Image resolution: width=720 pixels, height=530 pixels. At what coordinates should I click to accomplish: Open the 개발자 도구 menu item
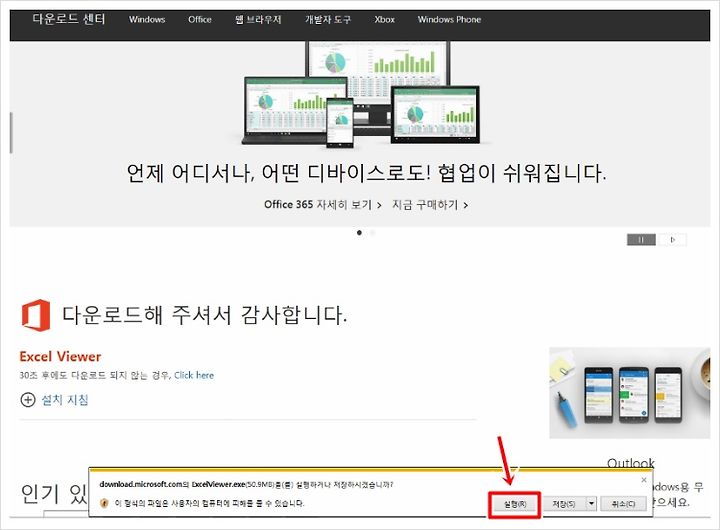(328, 19)
